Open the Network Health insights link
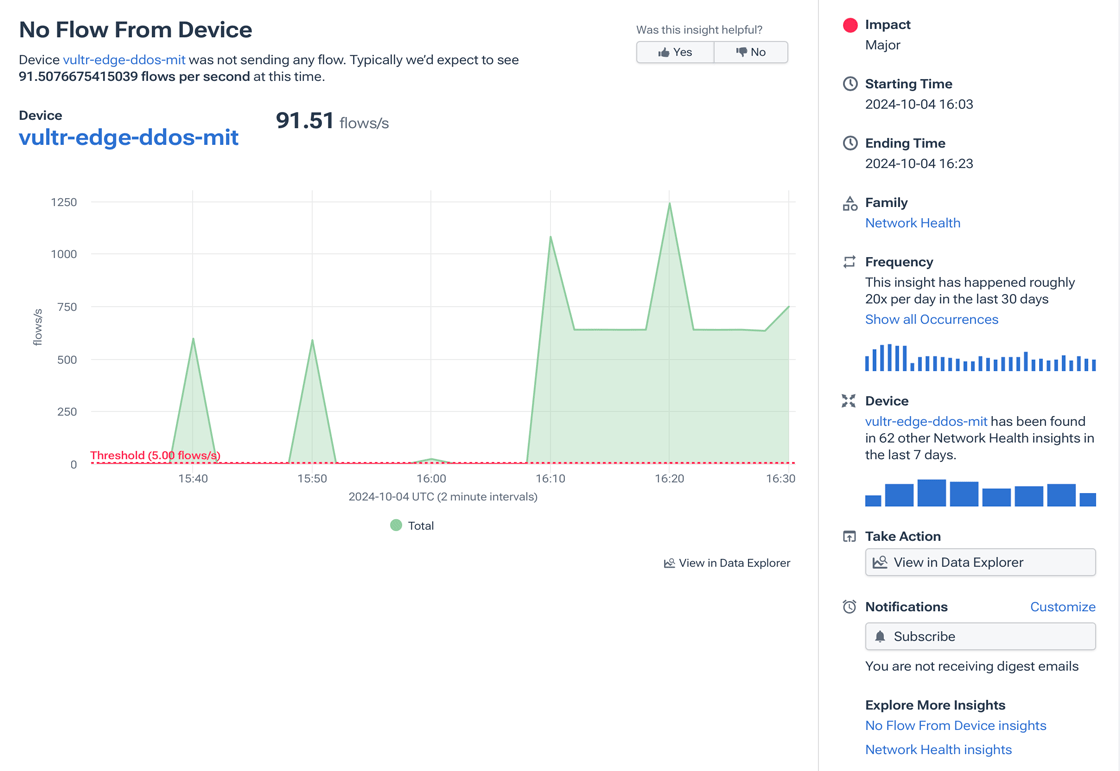This screenshot has height=771, width=1120. click(938, 750)
